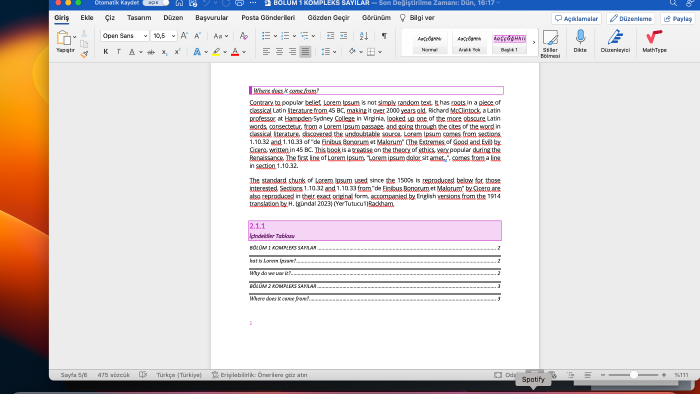The image size is (700, 394).
Task: Open the Change Case Aa dropdown
Action: click(x=221, y=36)
